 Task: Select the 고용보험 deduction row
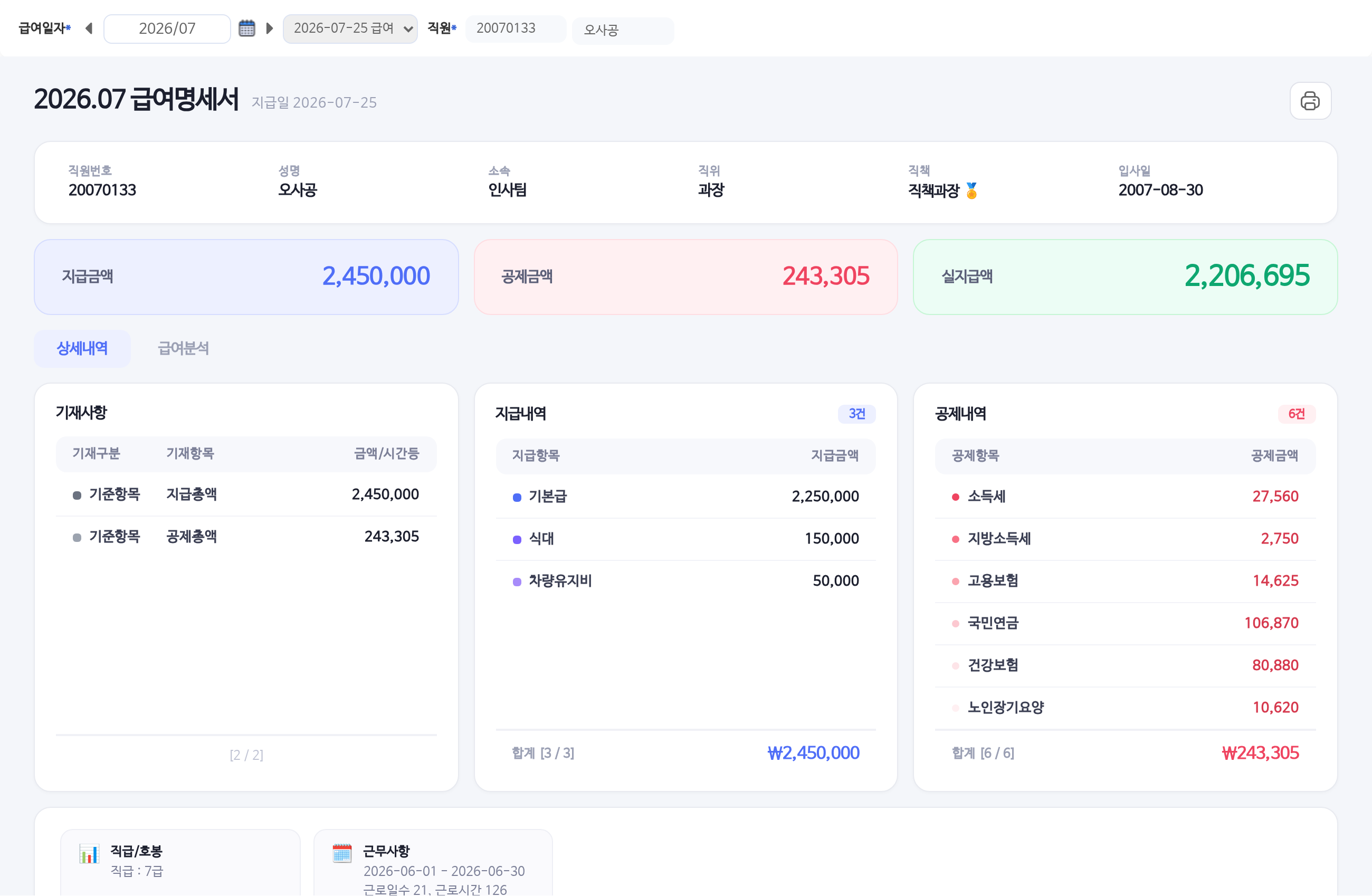[1125, 580]
